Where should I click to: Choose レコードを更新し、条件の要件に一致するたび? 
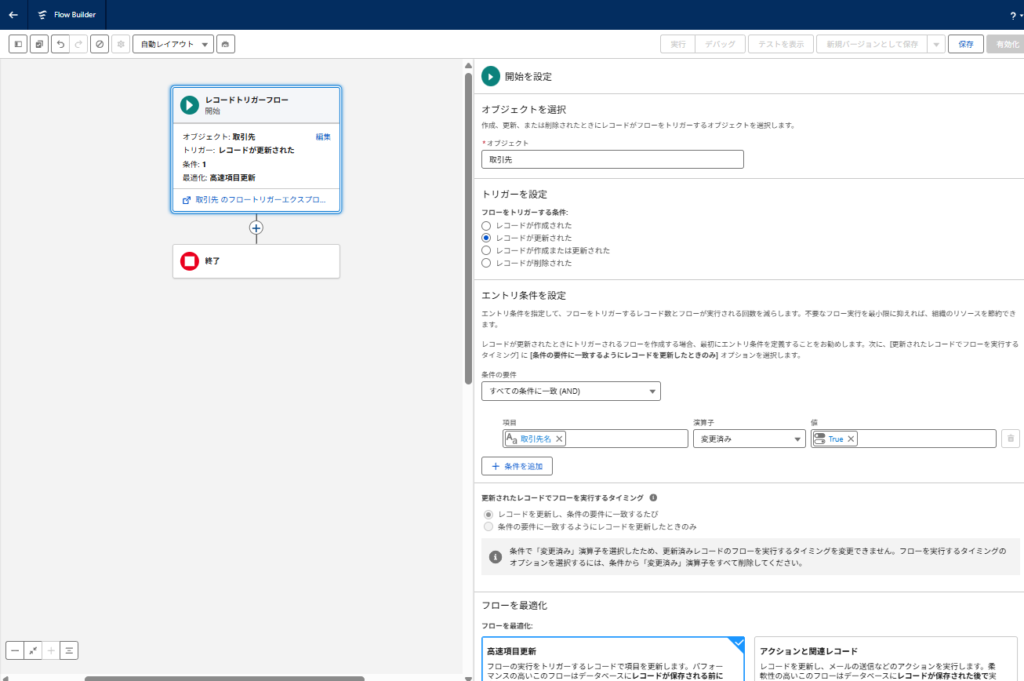tap(488, 515)
